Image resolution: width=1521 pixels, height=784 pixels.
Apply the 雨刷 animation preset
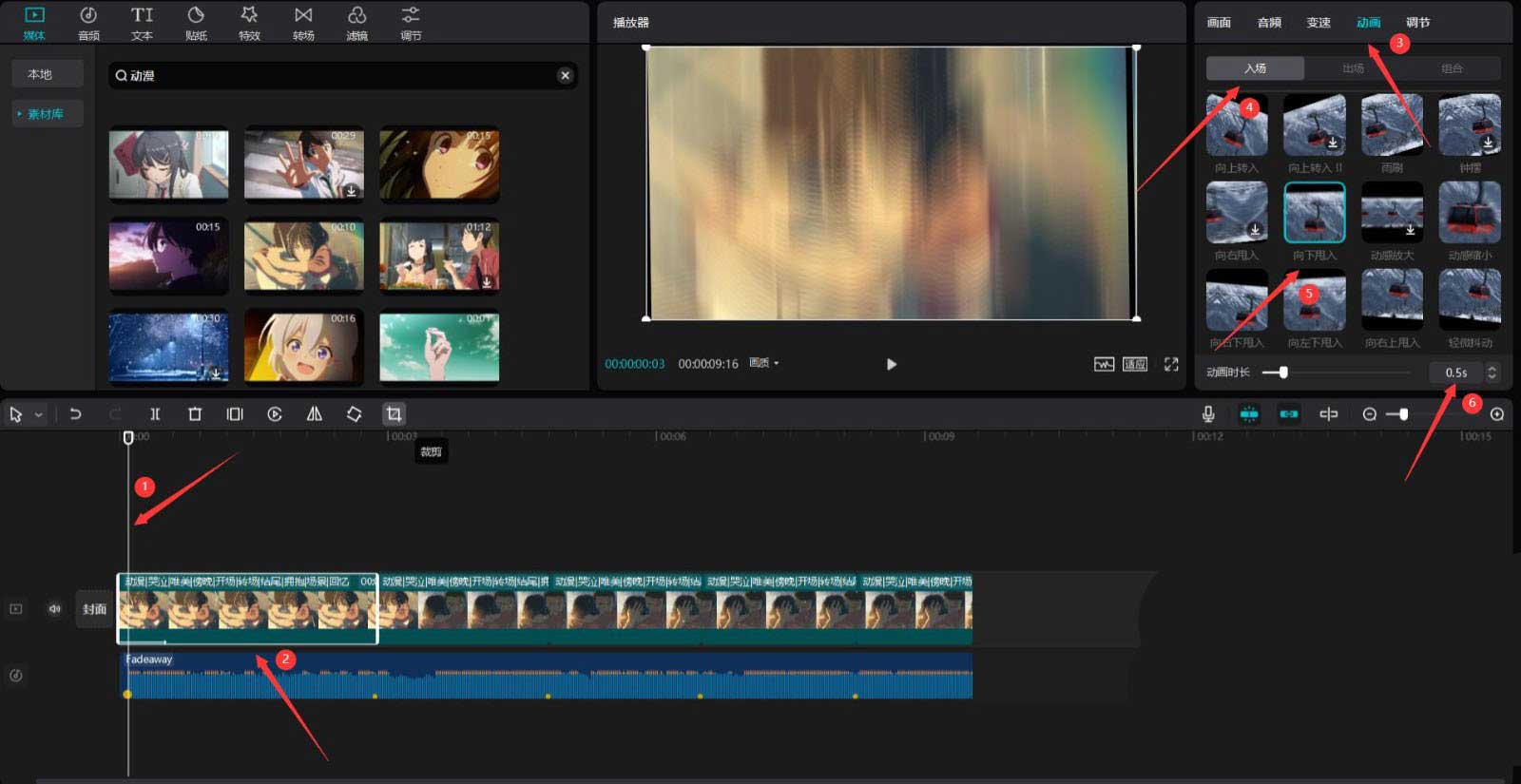(x=1392, y=125)
